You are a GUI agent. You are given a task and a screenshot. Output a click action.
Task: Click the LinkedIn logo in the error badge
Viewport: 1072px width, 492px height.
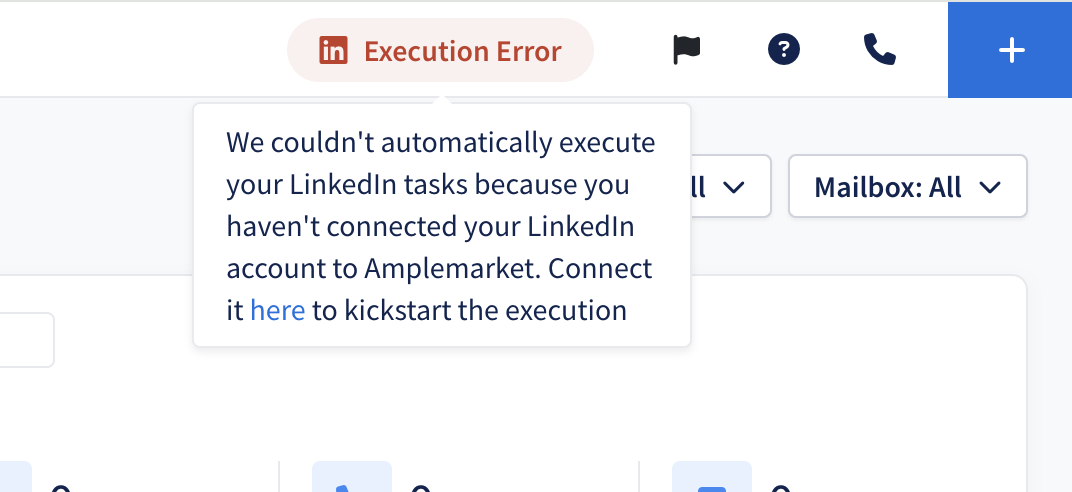click(334, 51)
